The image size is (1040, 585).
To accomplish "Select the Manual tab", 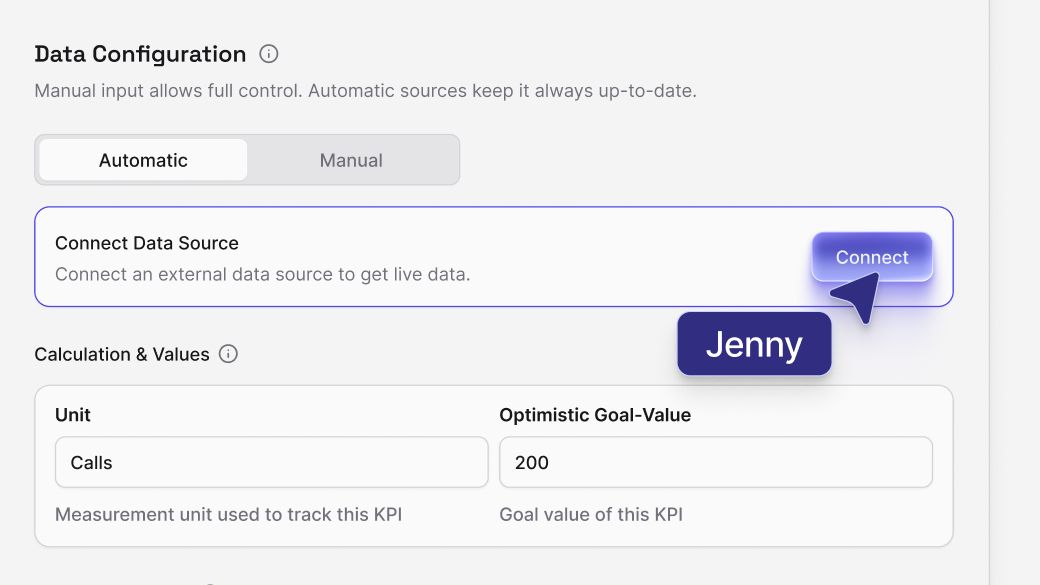I will pos(351,160).
